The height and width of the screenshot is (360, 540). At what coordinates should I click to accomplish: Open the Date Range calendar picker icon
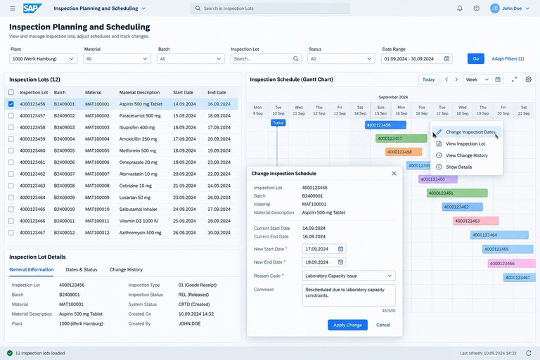[x=446, y=59]
